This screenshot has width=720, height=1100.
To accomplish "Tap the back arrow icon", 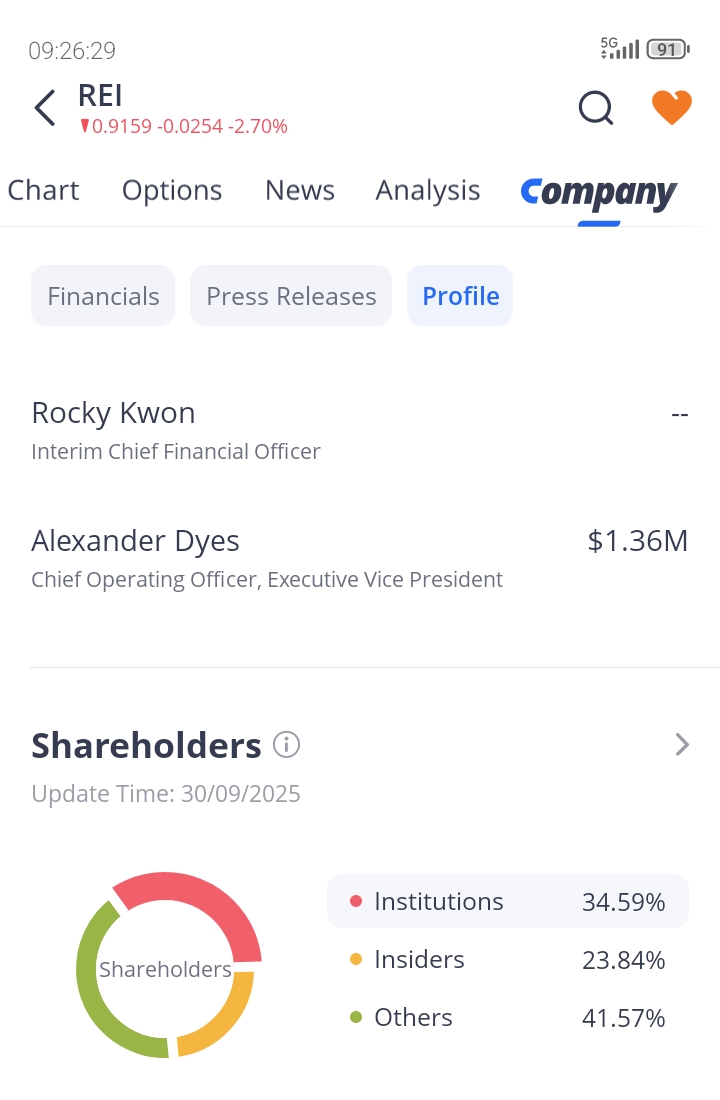I will [x=44, y=108].
